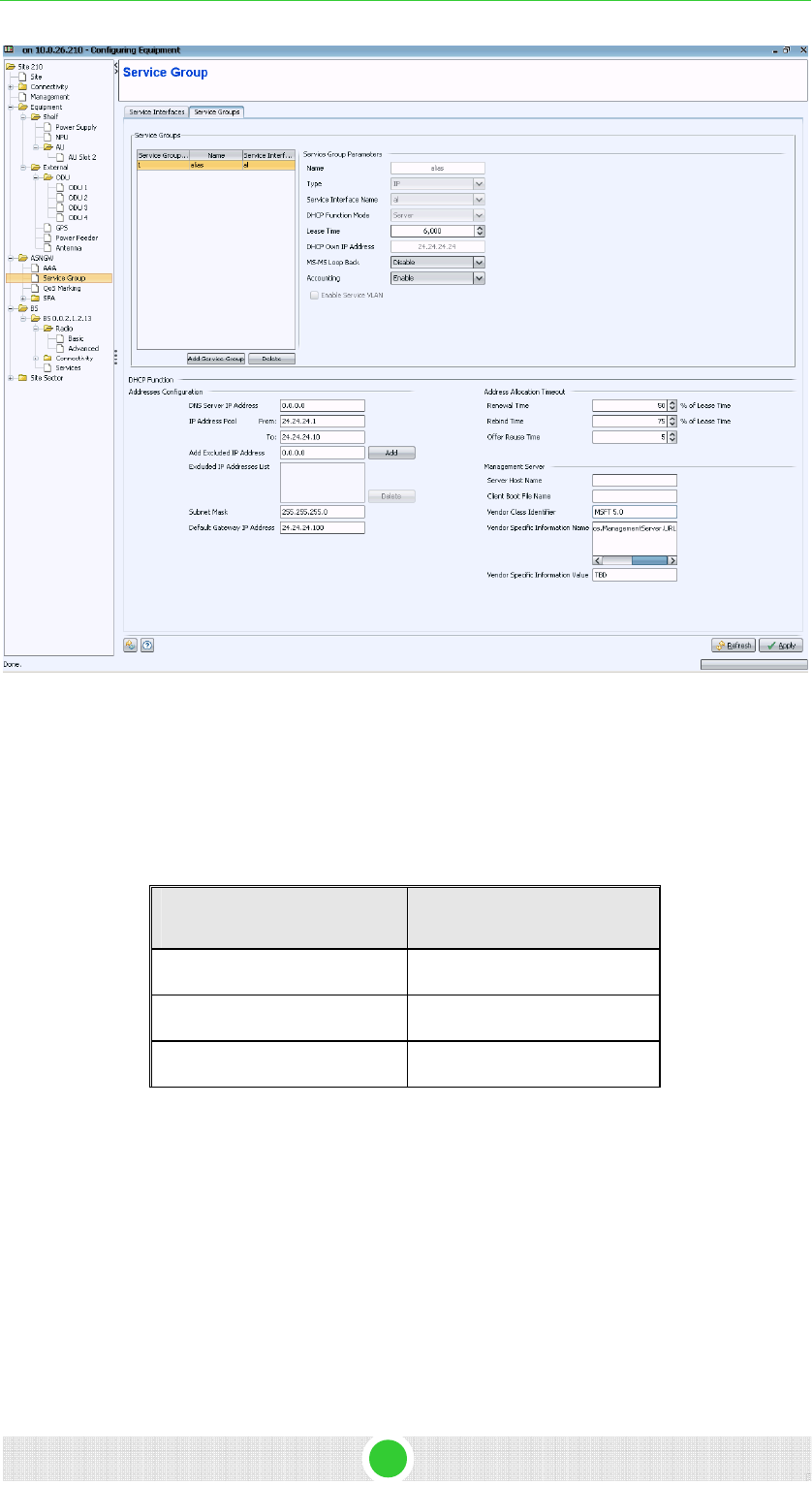
Task: Collapse the ASNGW tree node
Action: [x=10, y=258]
